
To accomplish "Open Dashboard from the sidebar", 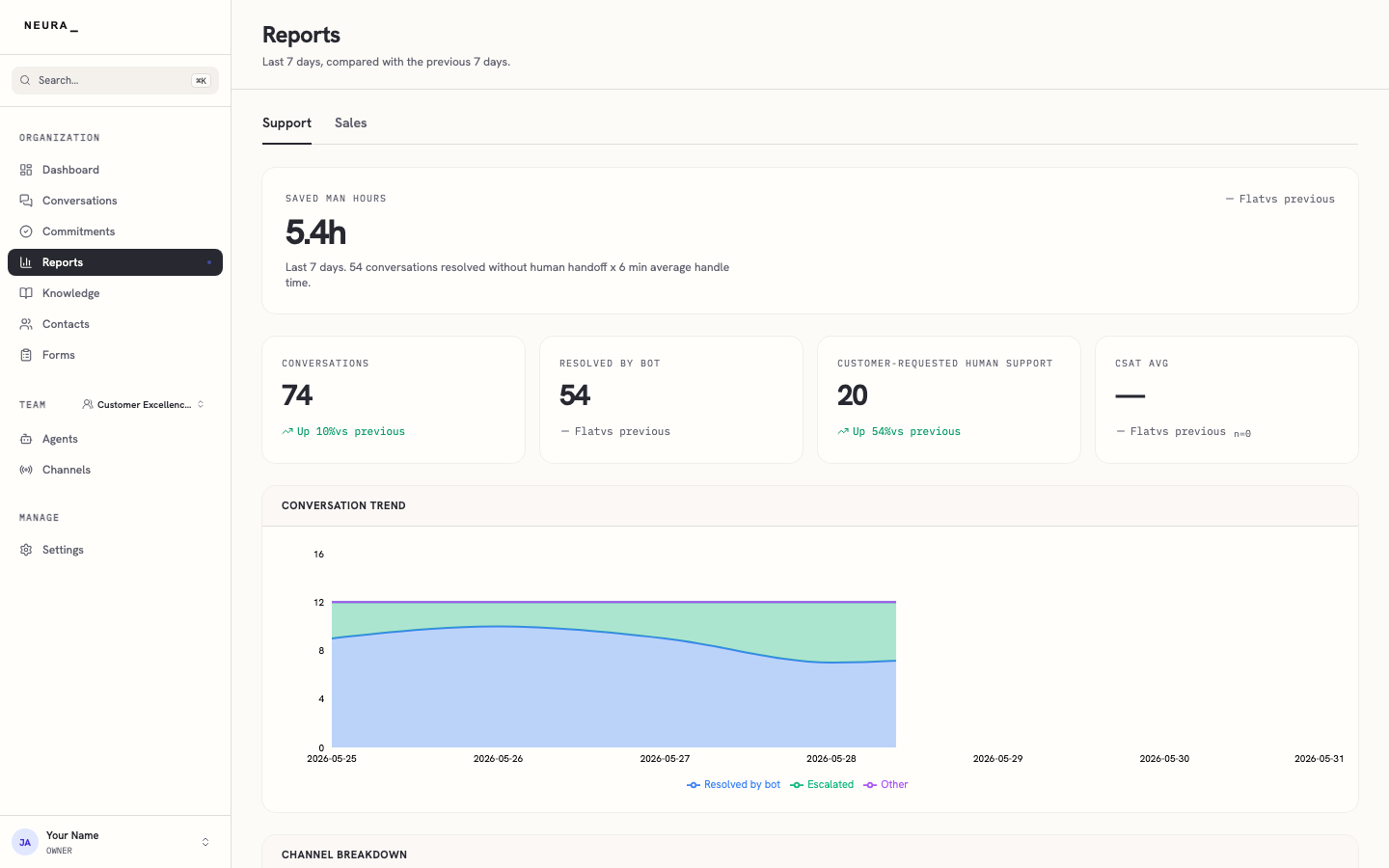I will tap(115, 170).
